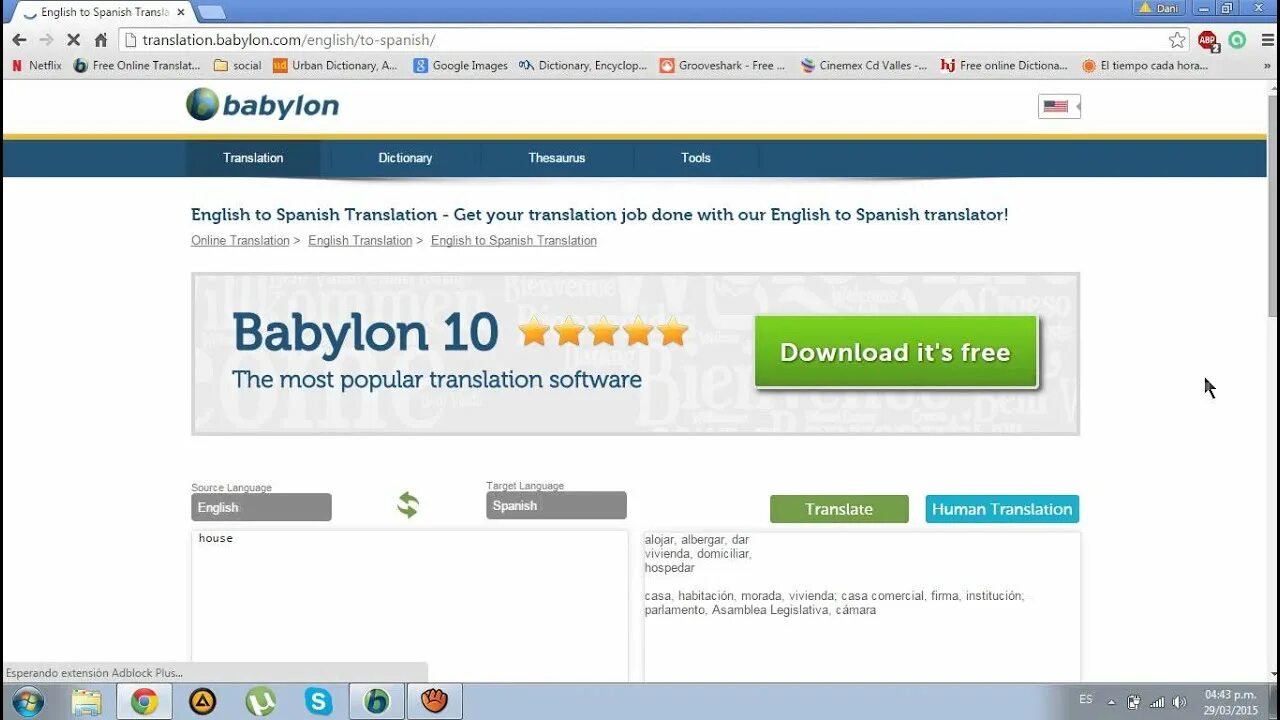Image resolution: width=1280 pixels, height=720 pixels.
Task: Open the Spanish target language dropdown
Action: 556,505
